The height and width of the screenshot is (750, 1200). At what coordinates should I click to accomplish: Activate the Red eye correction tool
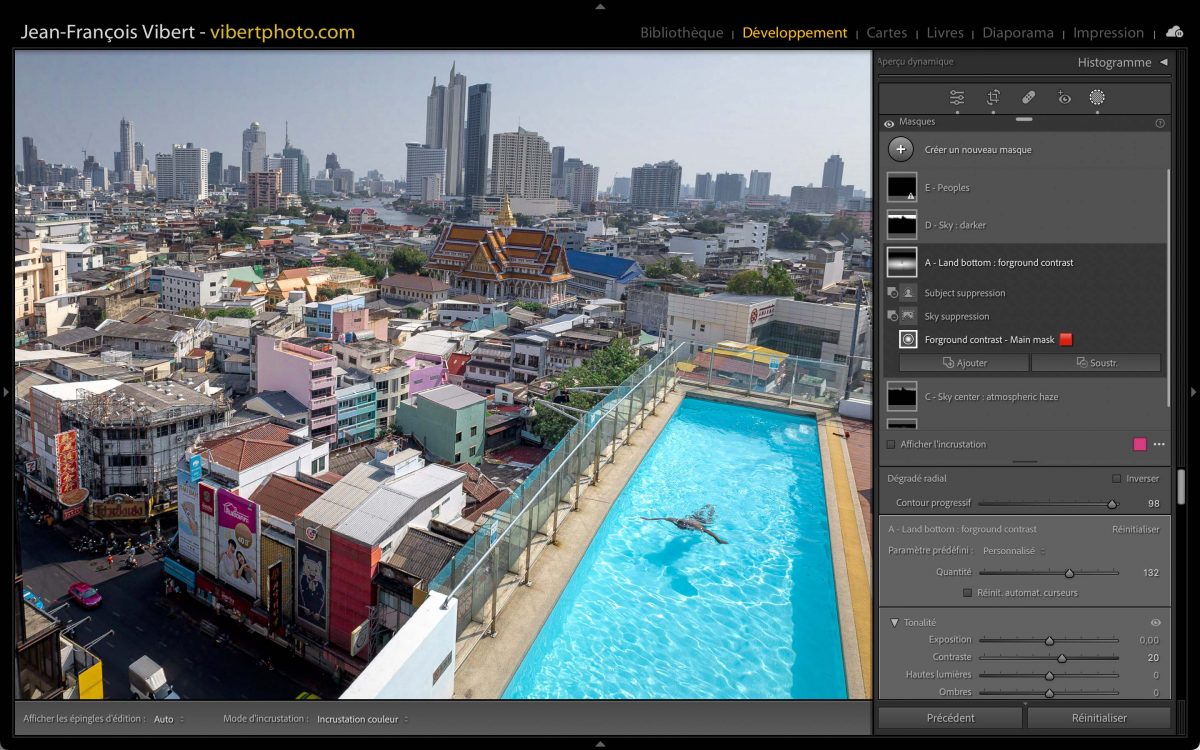[x=1063, y=98]
